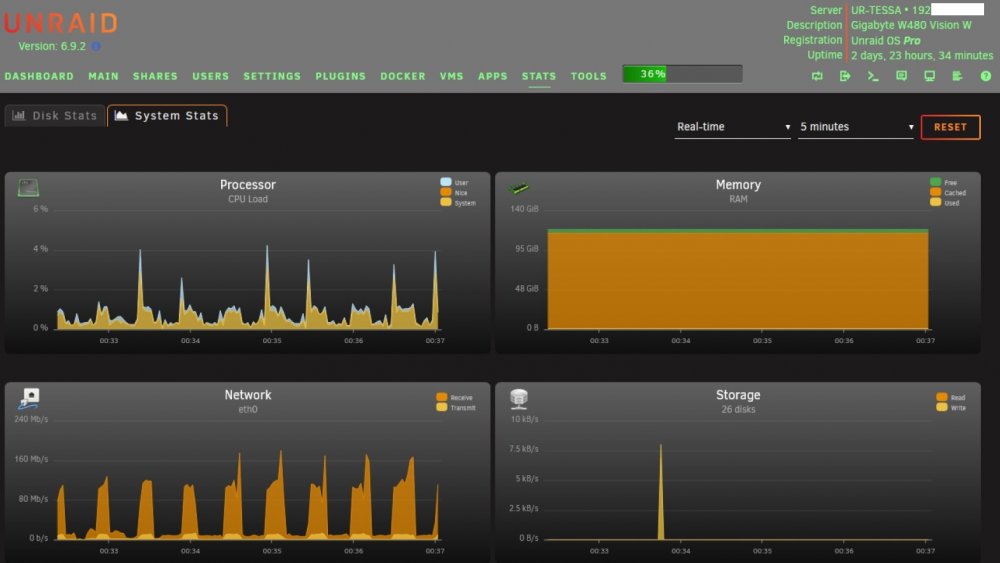Open the 5 minutes time-window dropdown
This screenshot has height=563, width=1000.
coord(856,127)
